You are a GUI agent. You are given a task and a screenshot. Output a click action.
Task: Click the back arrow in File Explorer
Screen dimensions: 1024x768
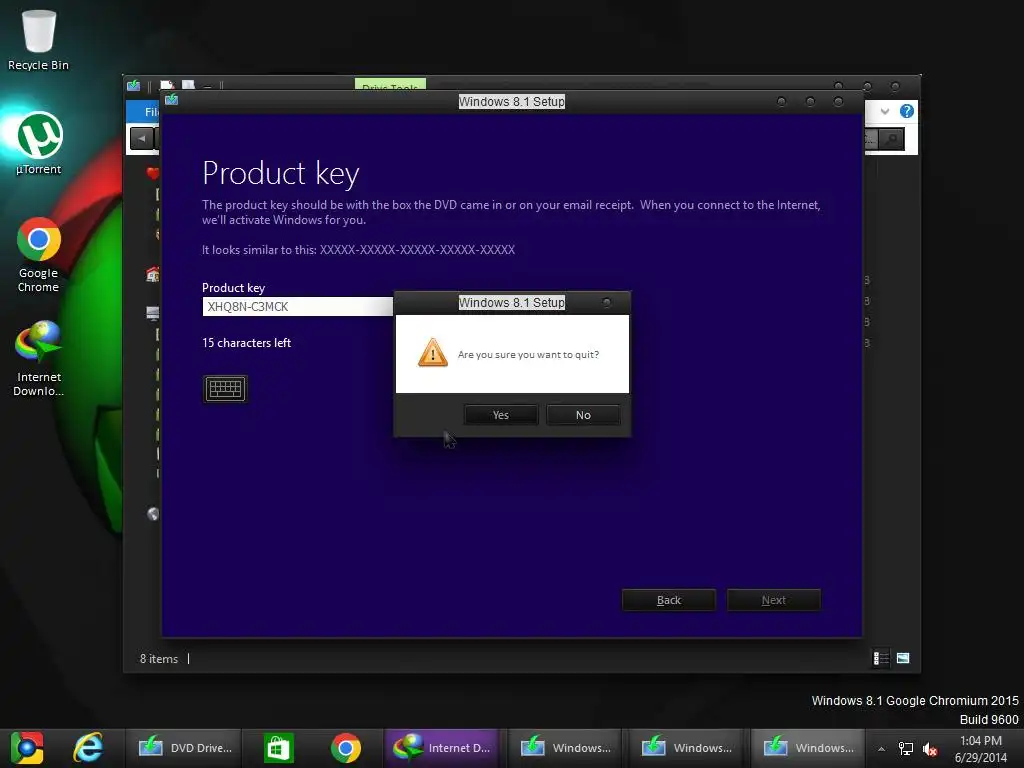coord(142,138)
